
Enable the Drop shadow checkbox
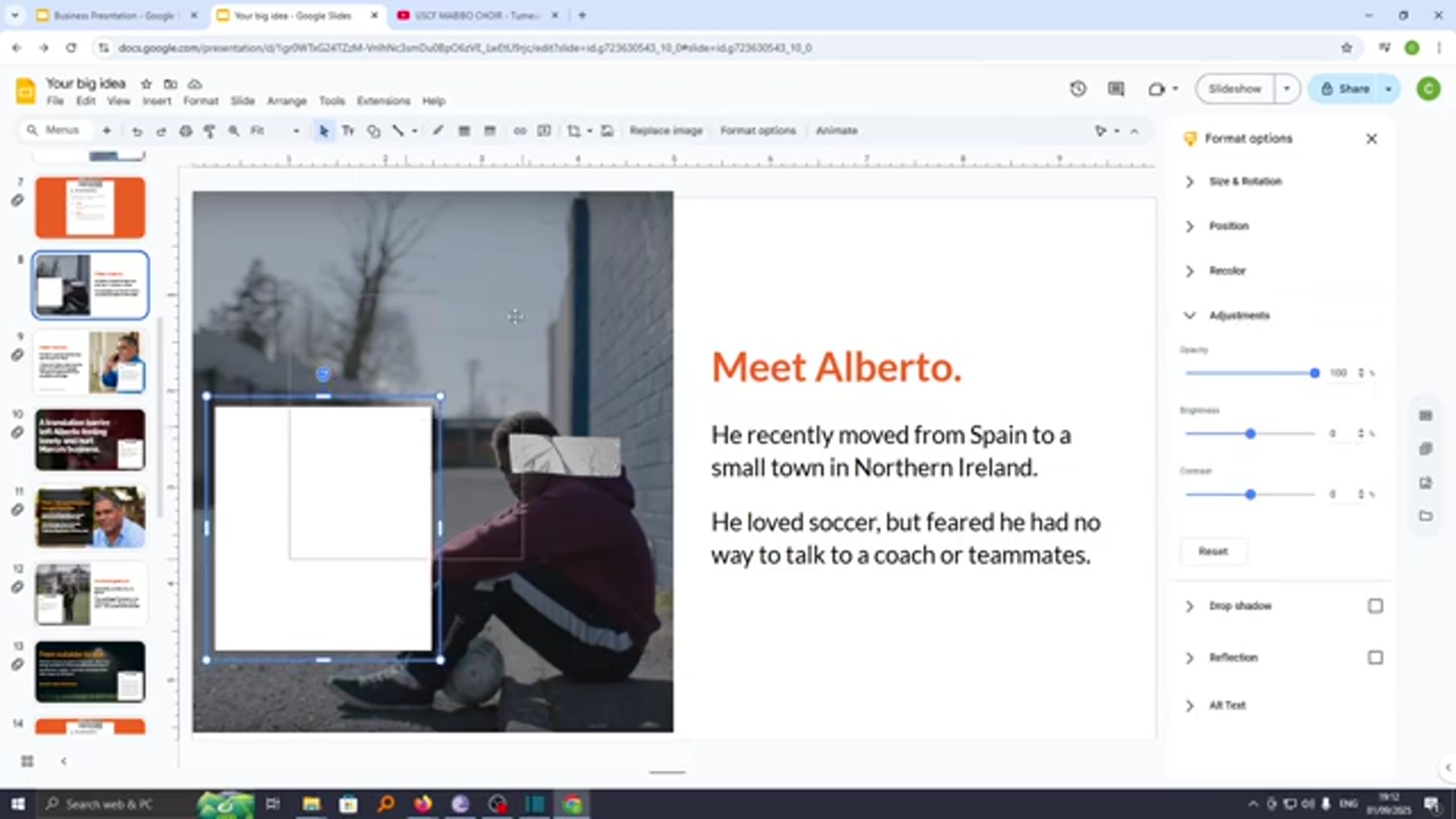[x=1376, y=605]
